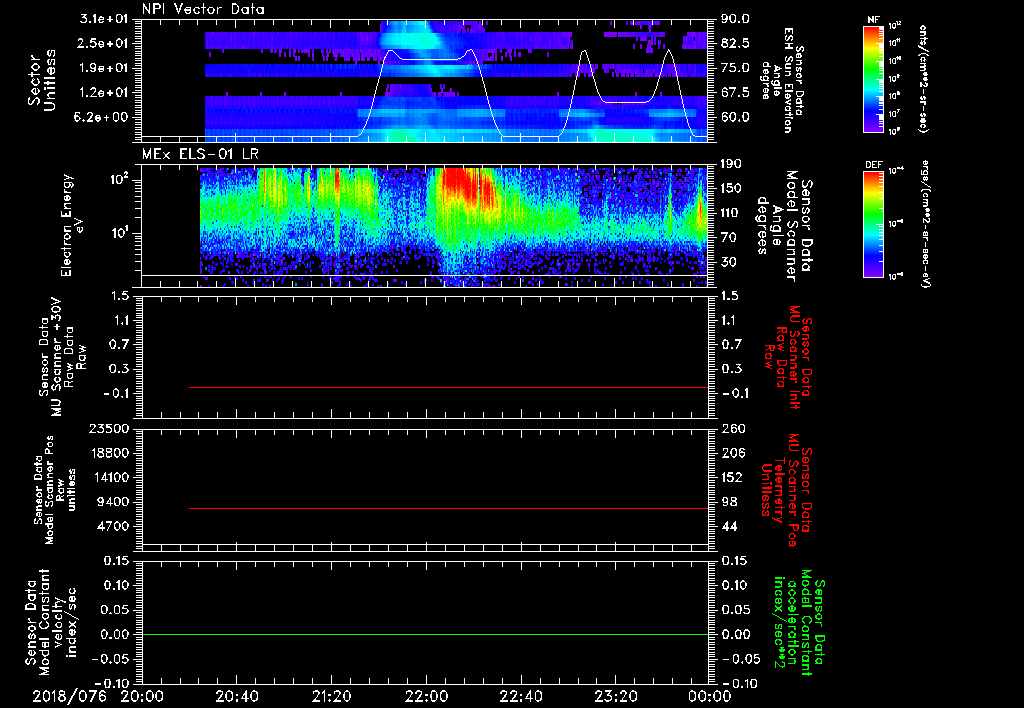Click the "110" scanner angle tick label
This screenshot has height=708, width=1024.
(731, 213)
